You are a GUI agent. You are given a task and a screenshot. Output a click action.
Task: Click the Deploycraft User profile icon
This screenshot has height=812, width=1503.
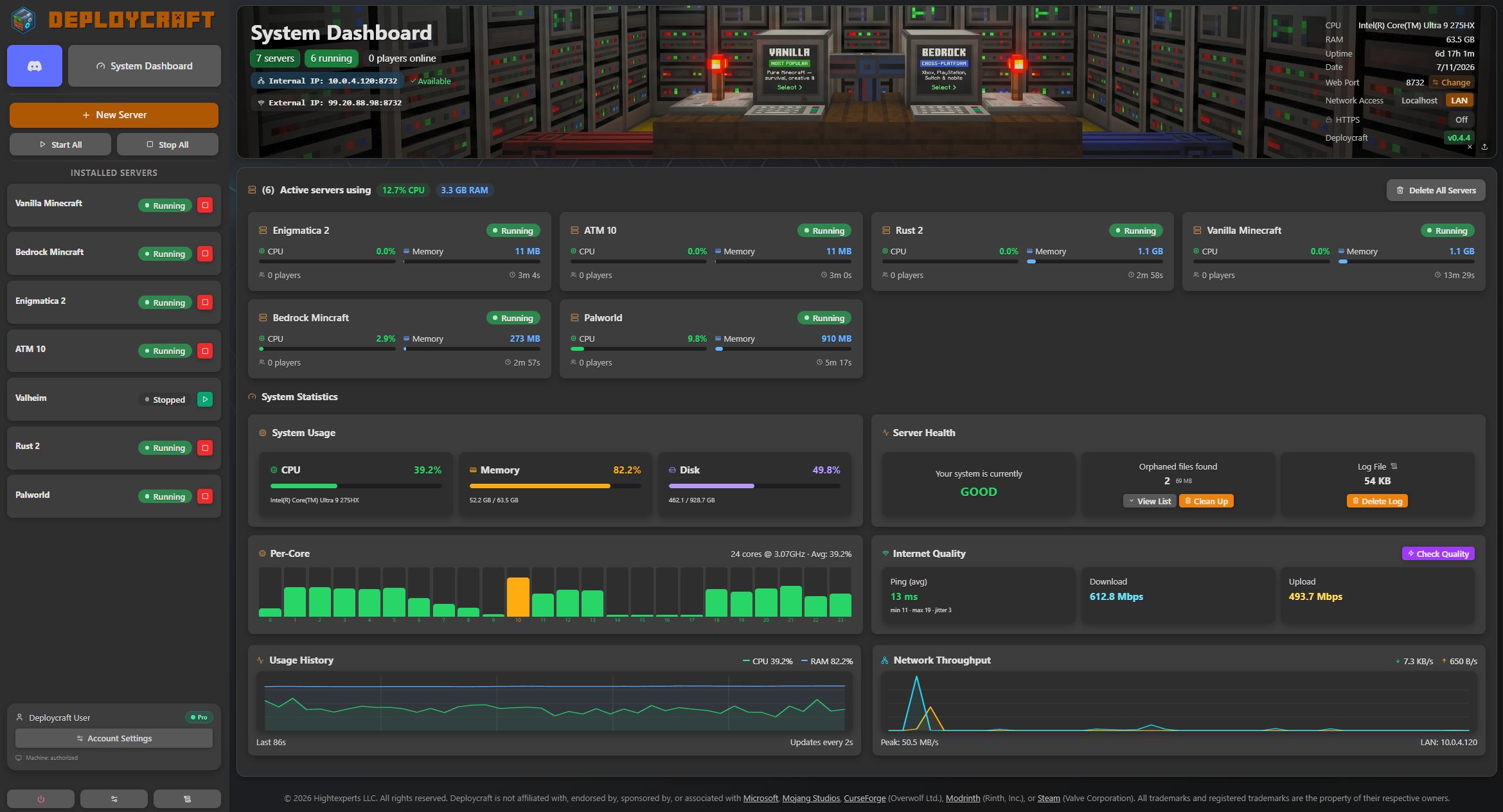[19, 718]
